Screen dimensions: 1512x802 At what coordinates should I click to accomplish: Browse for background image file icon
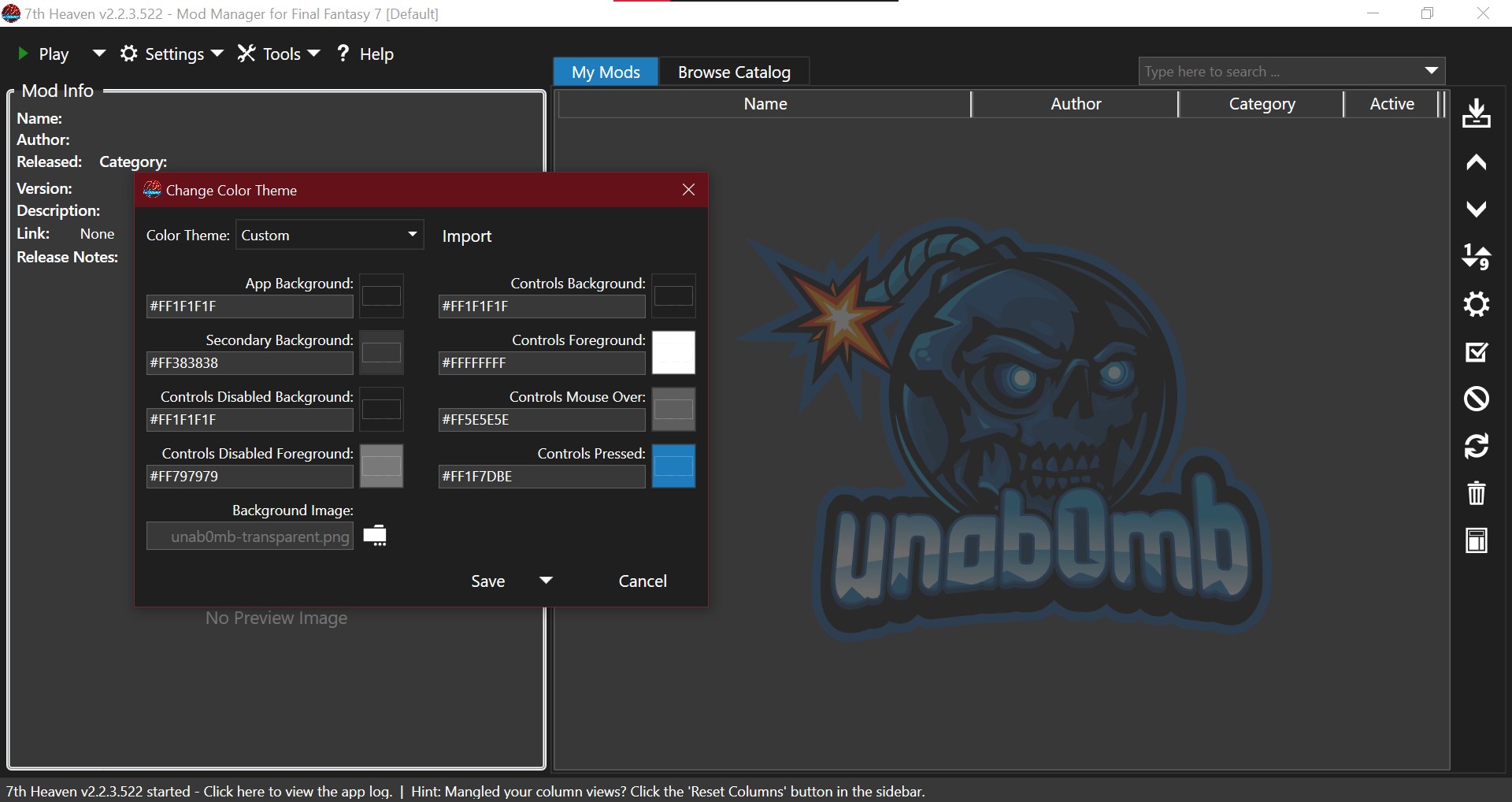tap(375, 536)
